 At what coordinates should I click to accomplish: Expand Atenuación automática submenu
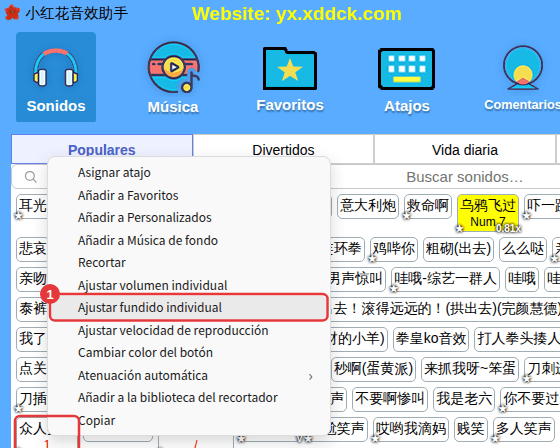point(189,375)
